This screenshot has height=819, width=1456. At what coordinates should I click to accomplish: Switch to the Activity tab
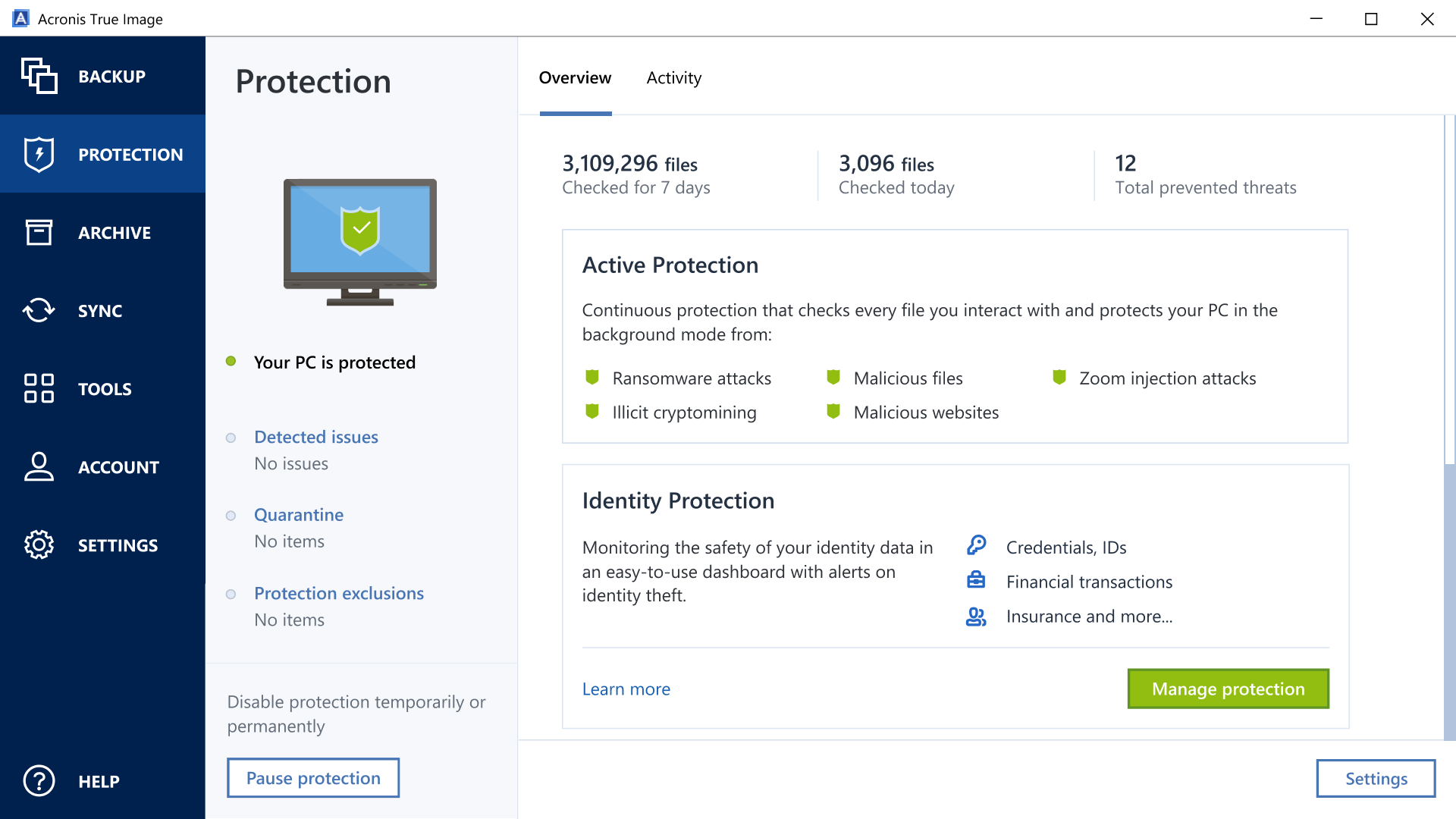pyautogui.click(x=673, y=78)
